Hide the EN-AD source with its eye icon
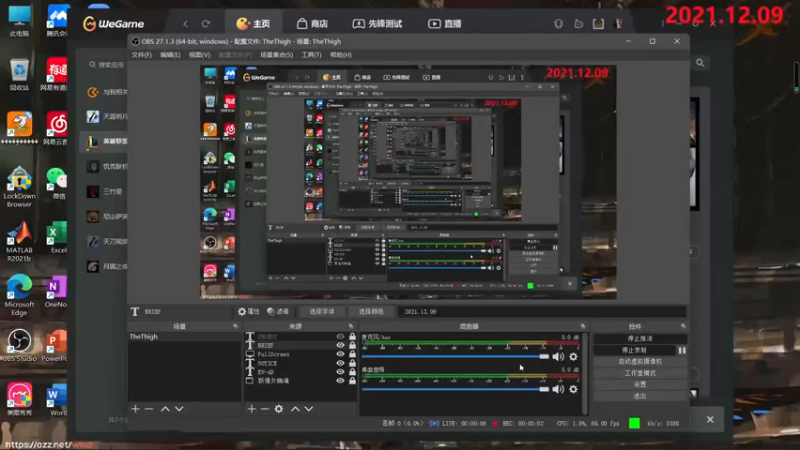This screenshot has height=450, width=800. (x=340, y=372)
